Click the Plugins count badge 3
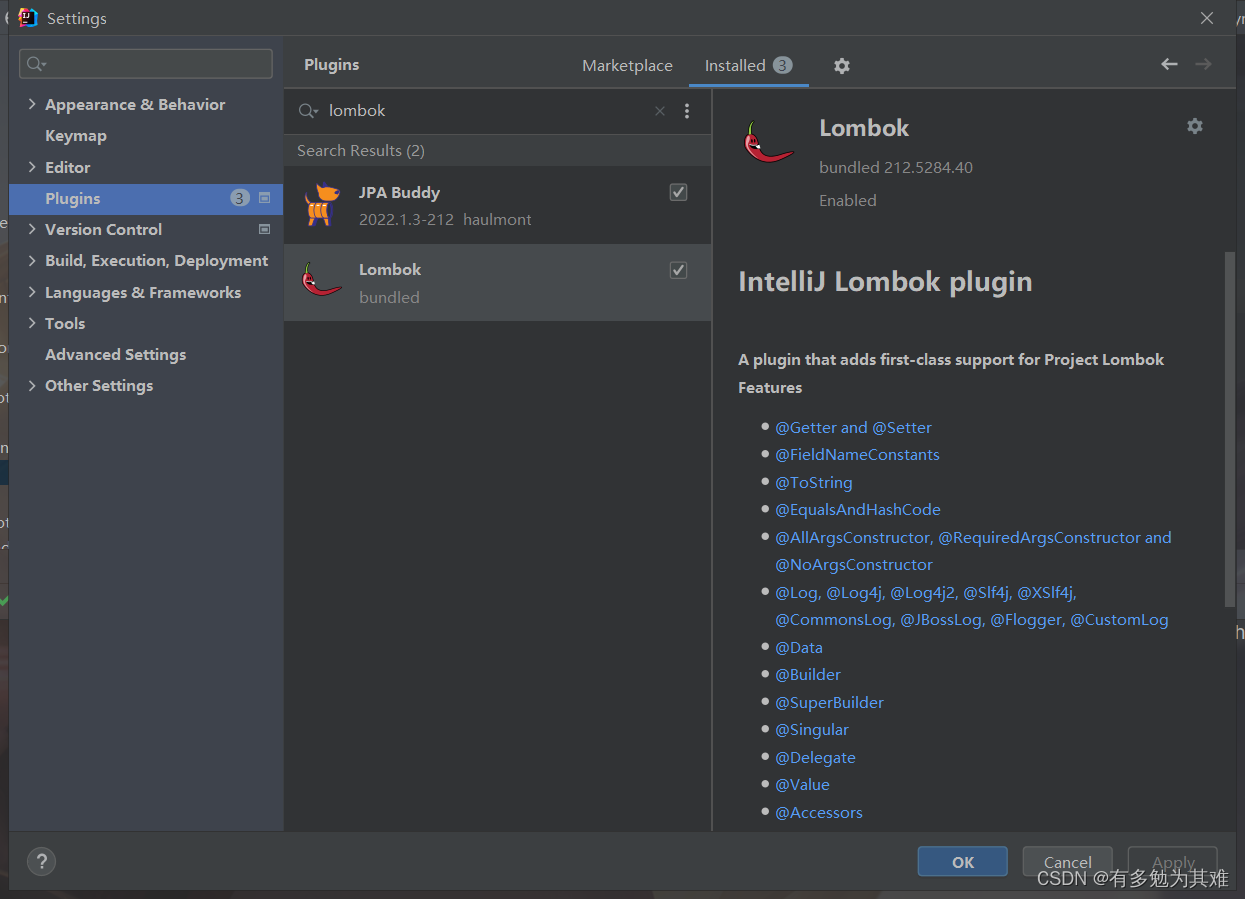1245x899 pixels. (x=240, y=198)
